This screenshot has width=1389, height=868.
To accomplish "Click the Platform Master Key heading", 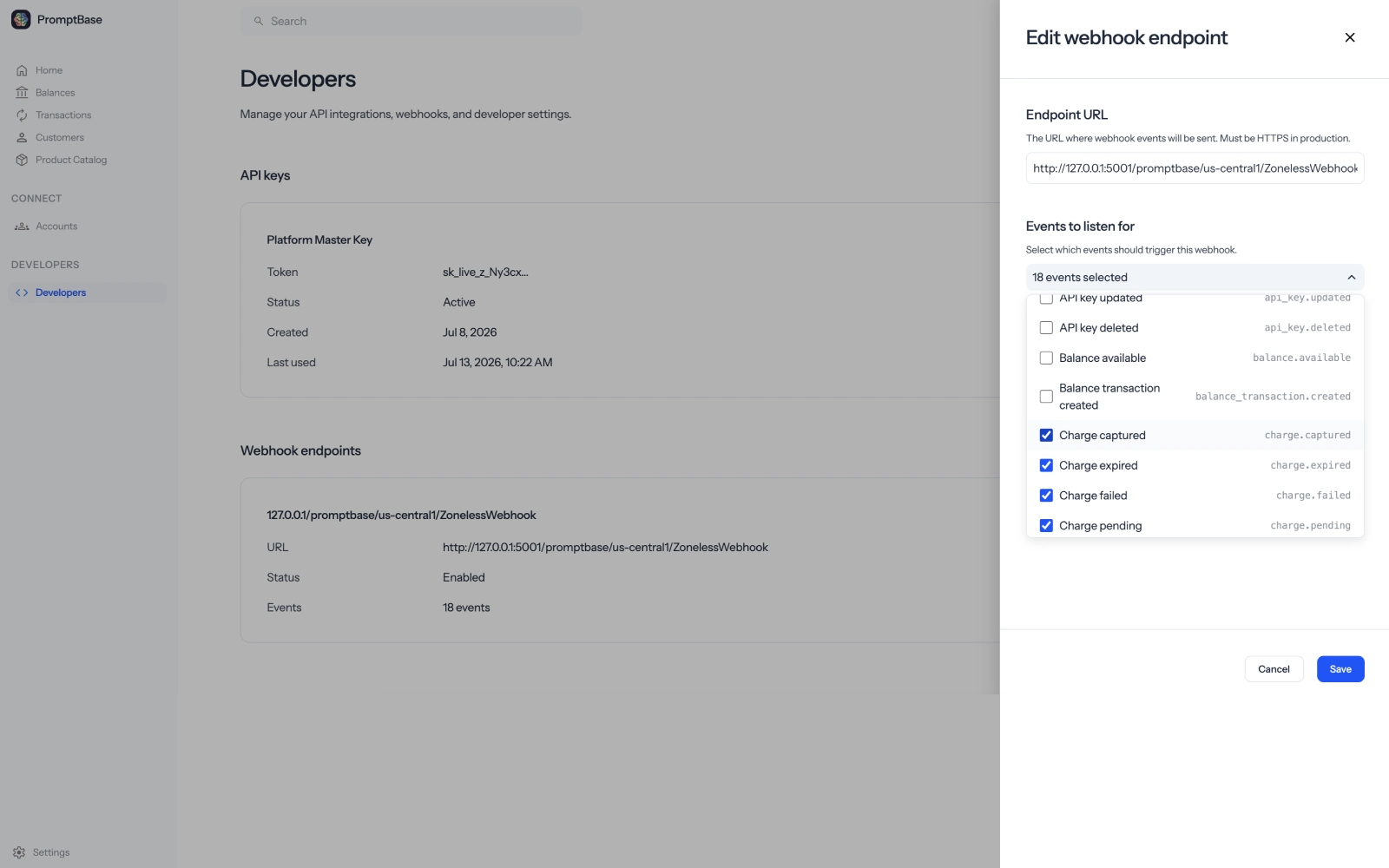I will point(319,240).
